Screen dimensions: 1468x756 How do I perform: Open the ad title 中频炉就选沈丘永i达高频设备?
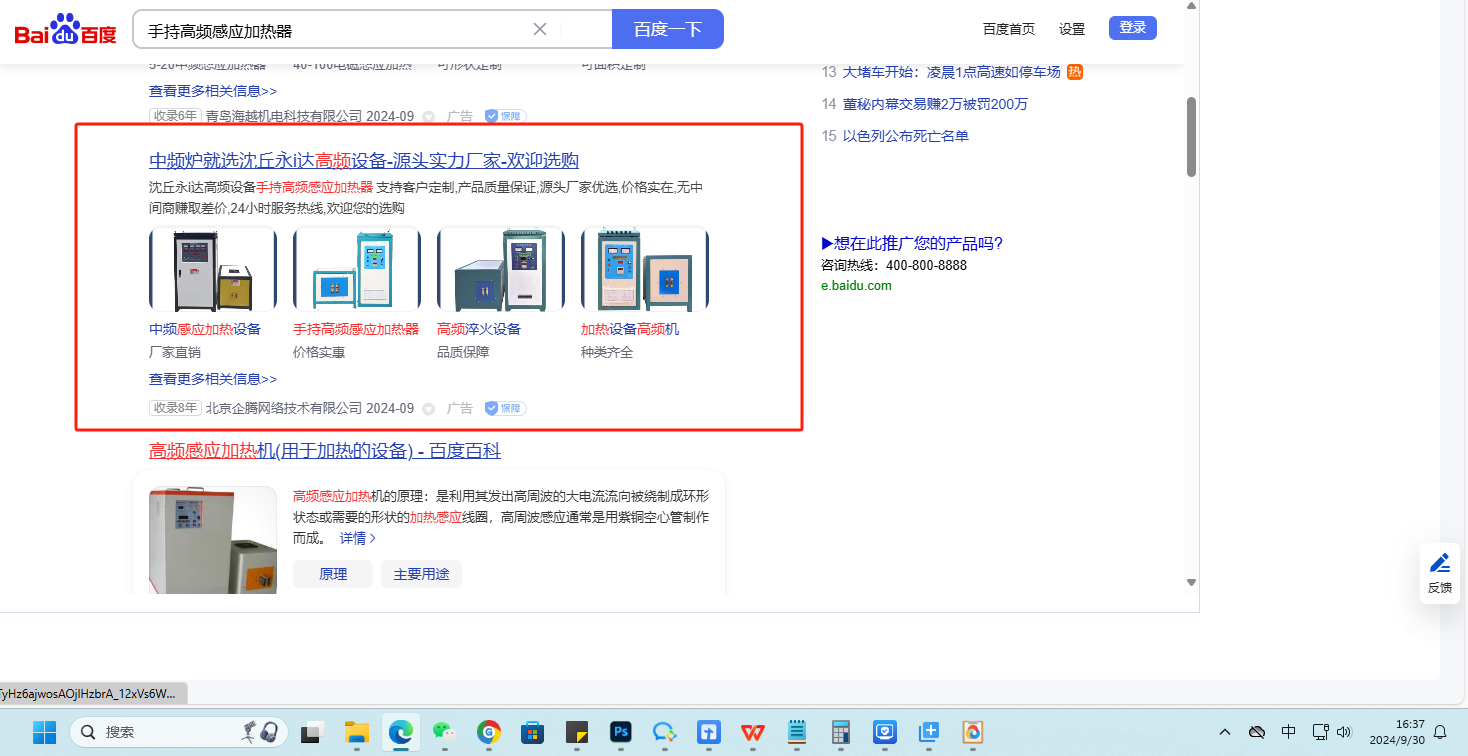(364, 161)
